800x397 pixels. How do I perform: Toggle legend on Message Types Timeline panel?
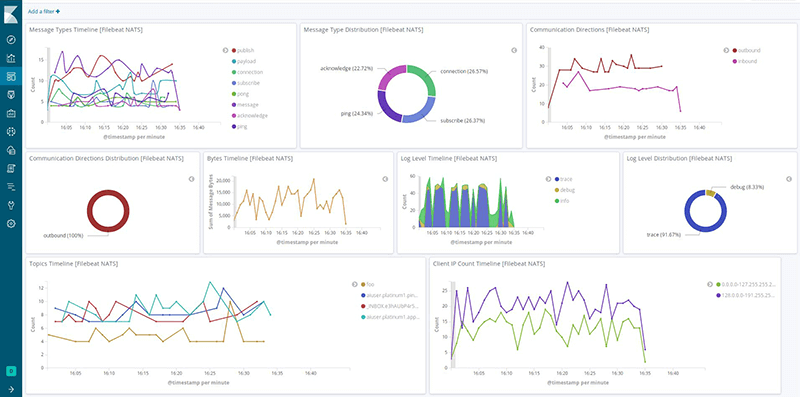(225, 51)
